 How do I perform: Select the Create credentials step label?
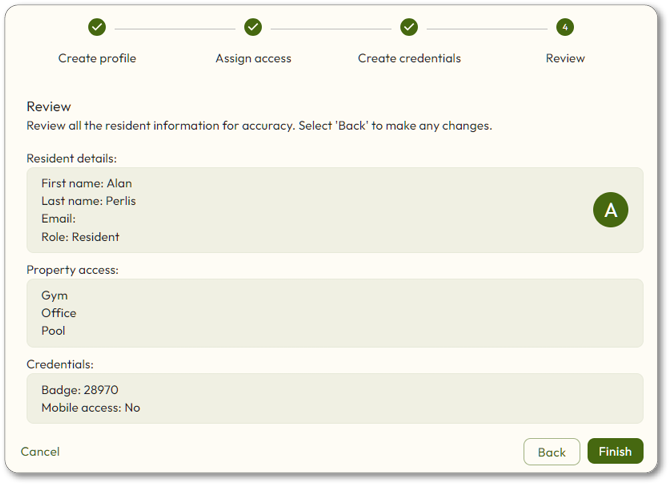click(409, 58)
